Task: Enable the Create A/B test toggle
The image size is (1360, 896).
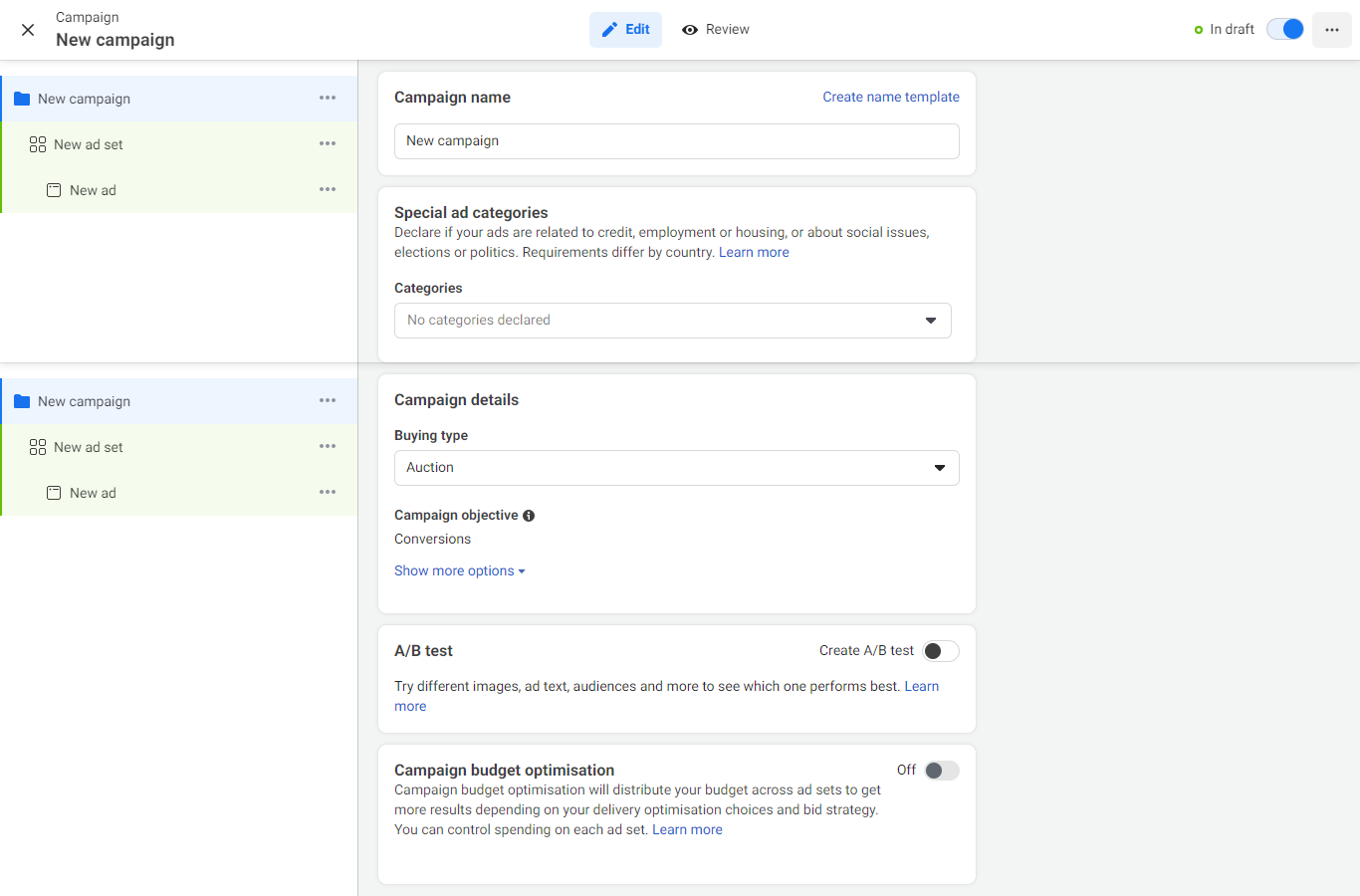Action: point(940,651)
